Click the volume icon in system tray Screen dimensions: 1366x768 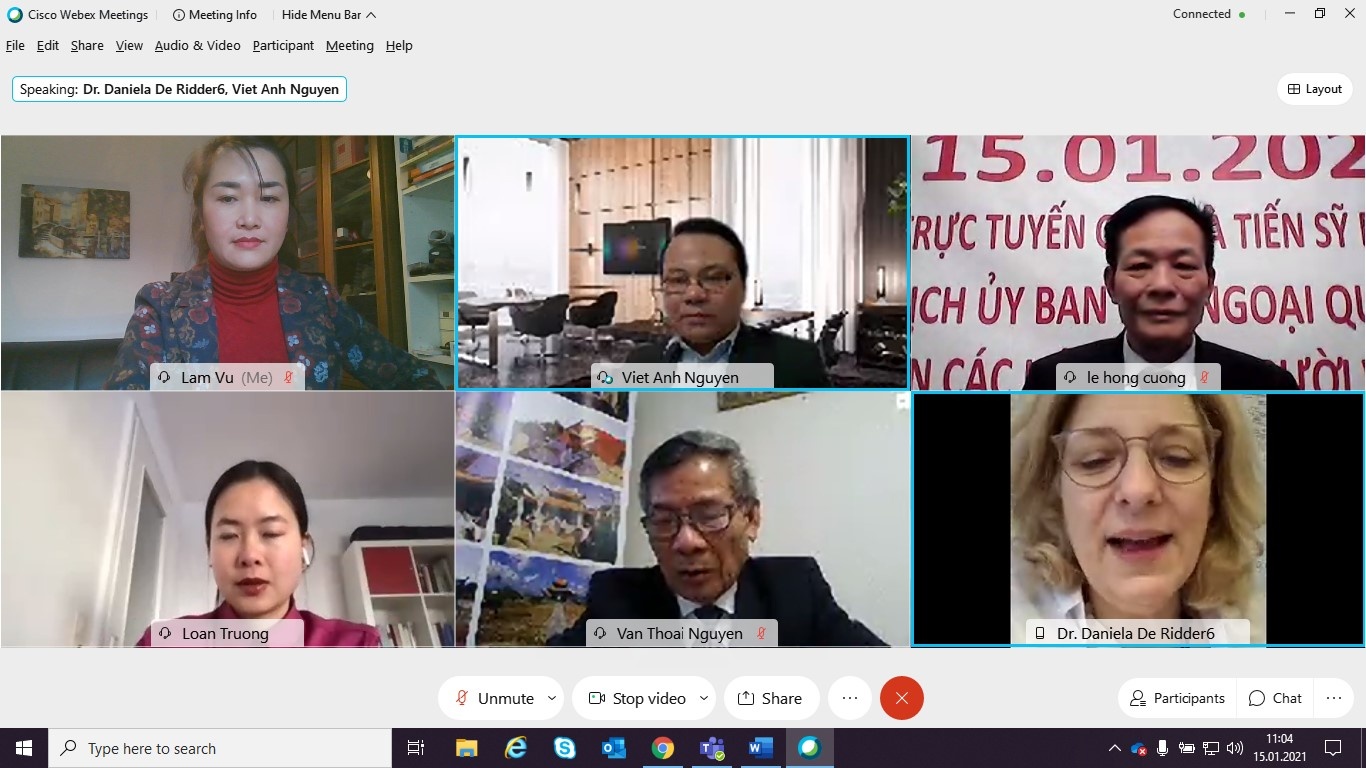(1235, 748)
